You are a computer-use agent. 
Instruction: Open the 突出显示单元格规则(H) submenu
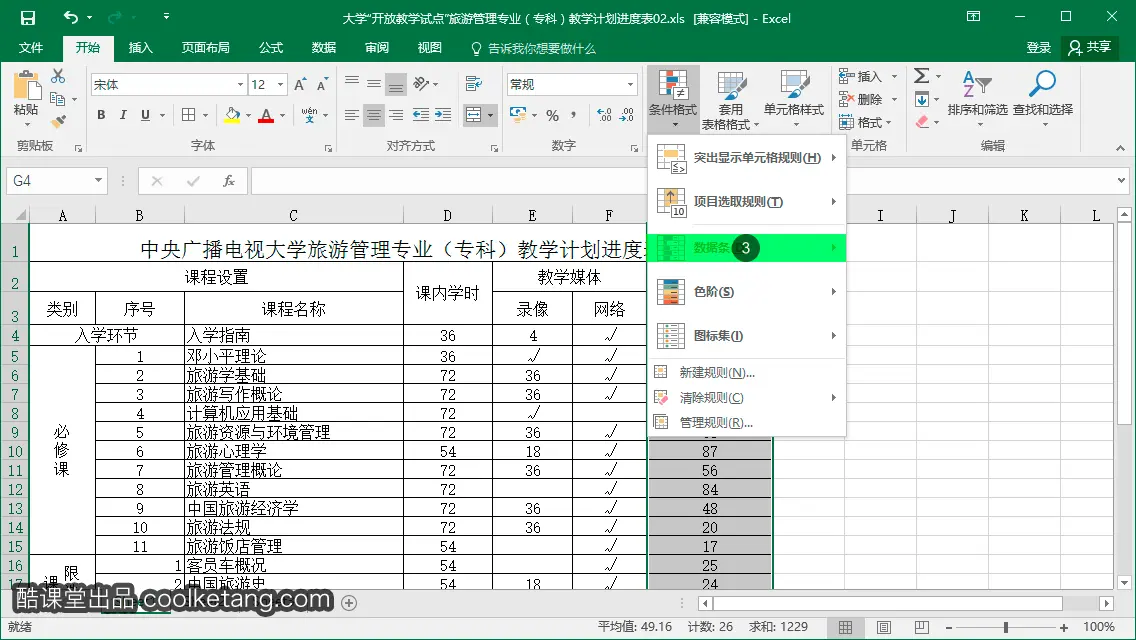click(746, 158)
